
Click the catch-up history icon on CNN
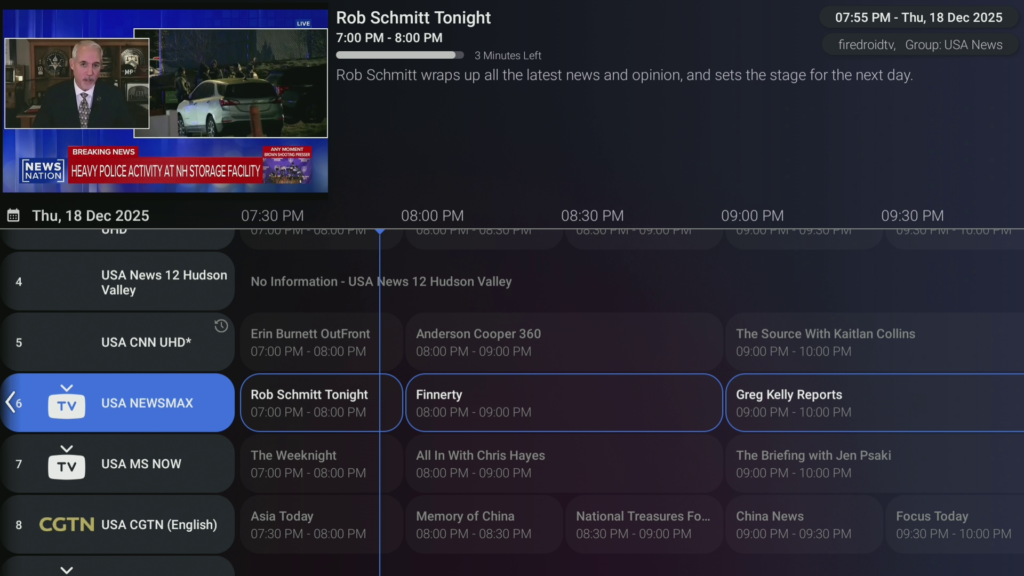coord(221,326)
